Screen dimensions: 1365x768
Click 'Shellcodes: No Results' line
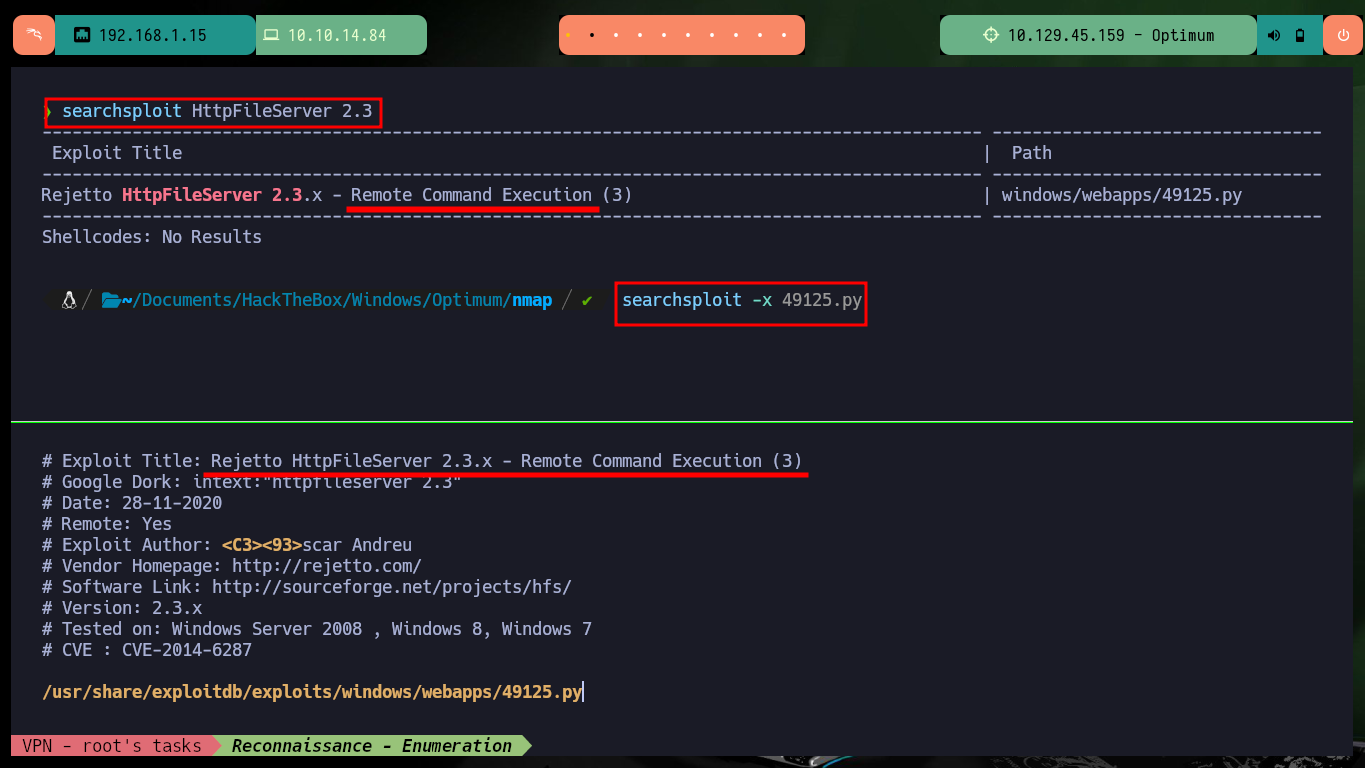152,237
